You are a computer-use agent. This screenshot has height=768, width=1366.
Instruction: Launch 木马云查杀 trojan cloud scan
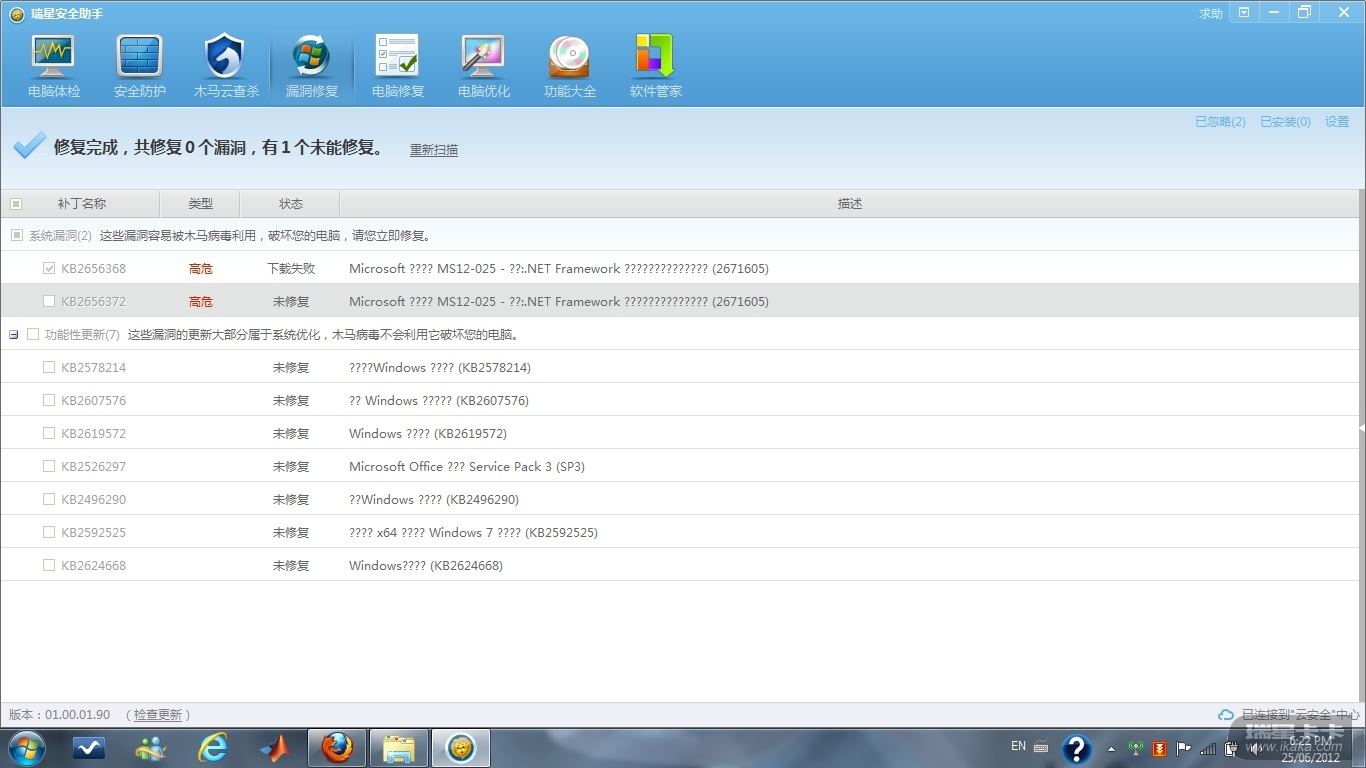tap(226, 67)
